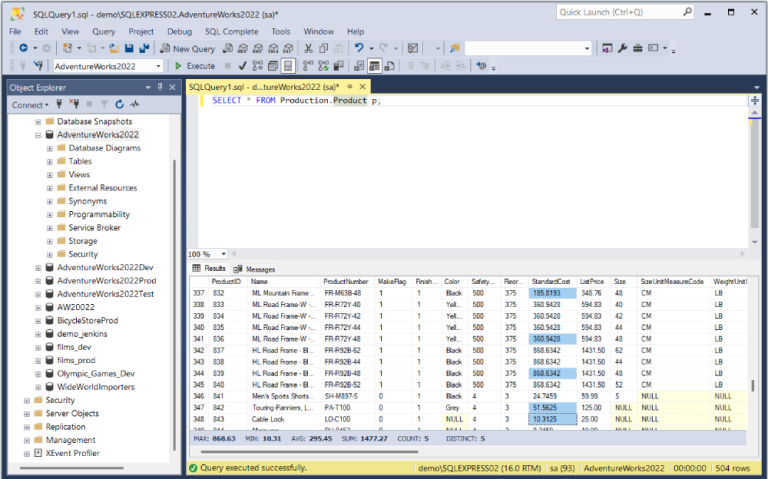
Task: Toggle Include Live Query Statistics
Action: click(323, 66)
